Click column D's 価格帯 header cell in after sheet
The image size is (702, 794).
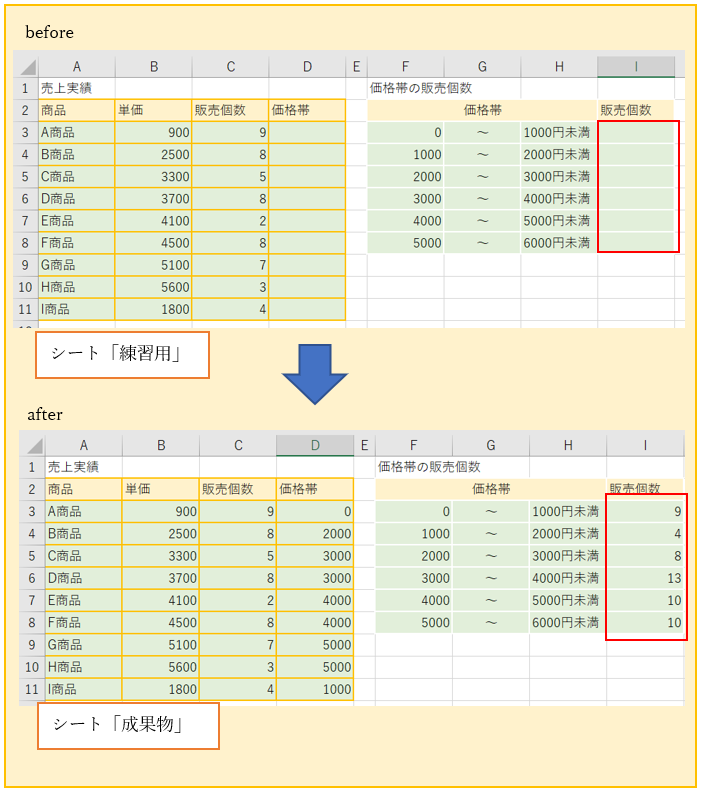click(x=315, y=489)
